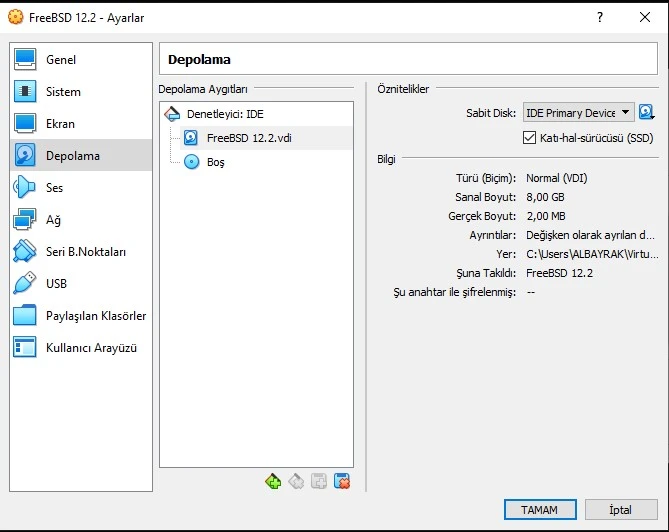Click the Seri B.Noktaları connector icon
Viewport: 669px width, 532px height.
tap(25, 251)
